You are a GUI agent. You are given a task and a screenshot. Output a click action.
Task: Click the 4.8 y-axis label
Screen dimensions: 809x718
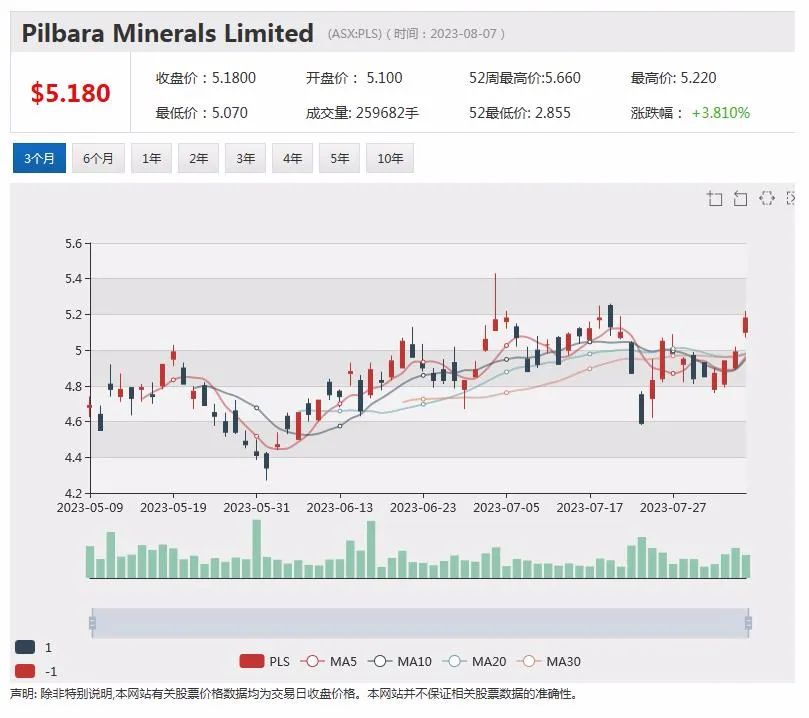(x=74, y=386)
